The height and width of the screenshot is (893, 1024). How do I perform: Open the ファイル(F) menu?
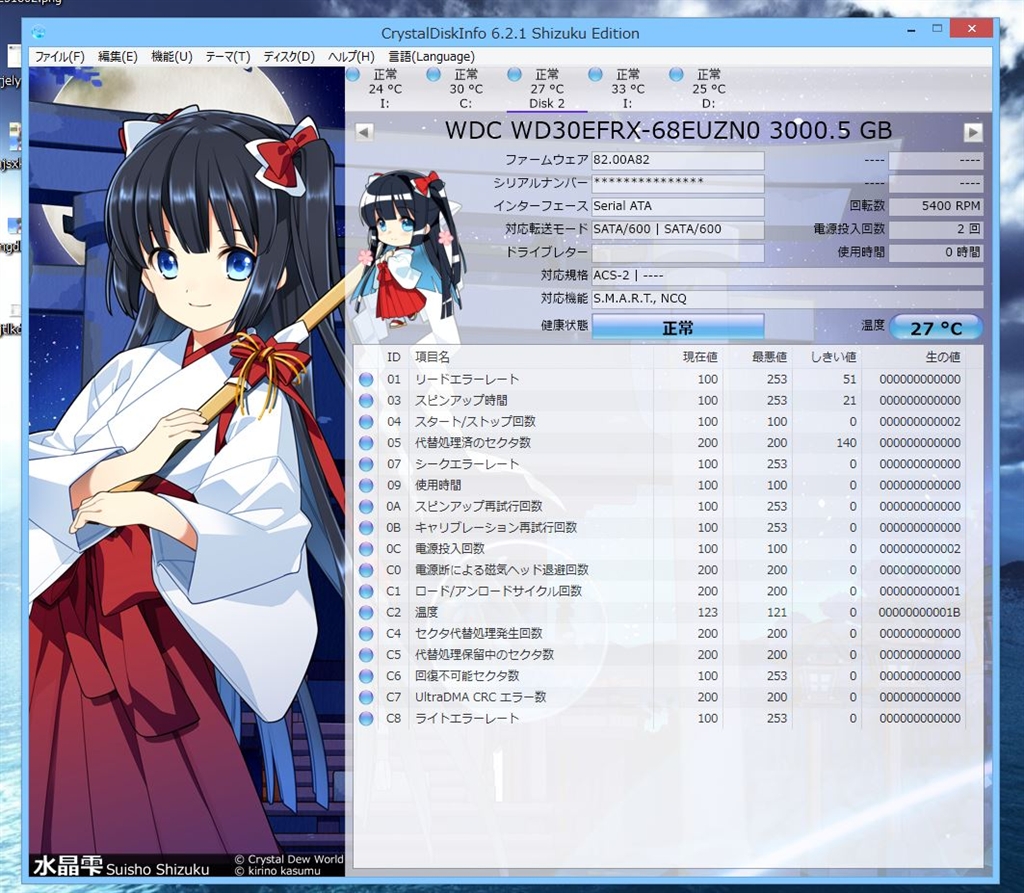click(59, 57)
